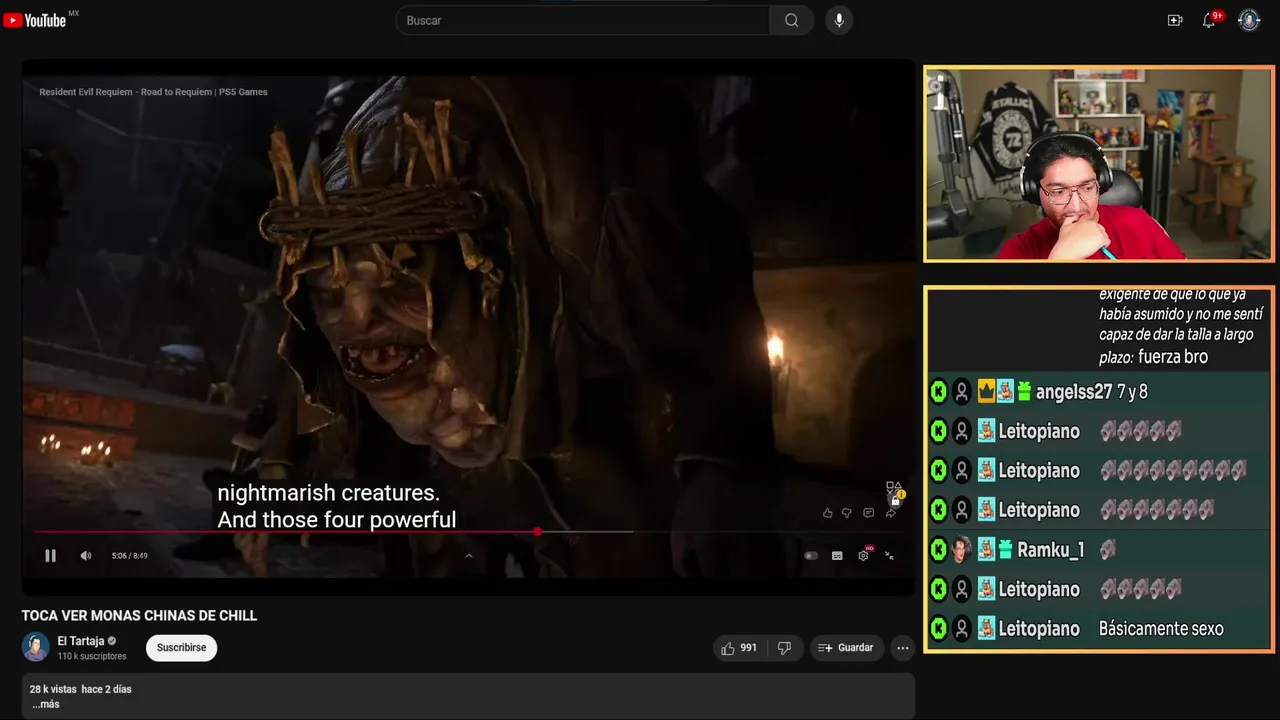Viewport: 1280px width, 720px height.
Task: Click the PlayStation shapes icon in the video corner
Action: 894,489
